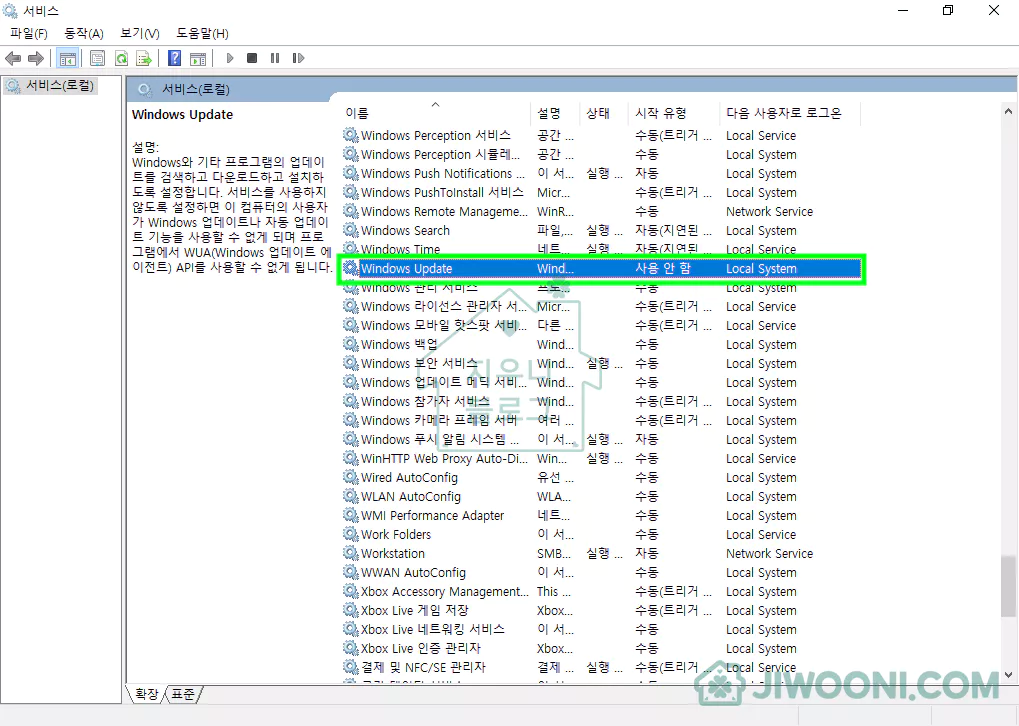
Task: Select Windows 업데이트 메딕 service row
Action: pyautogui.click(x=601, y=382)
